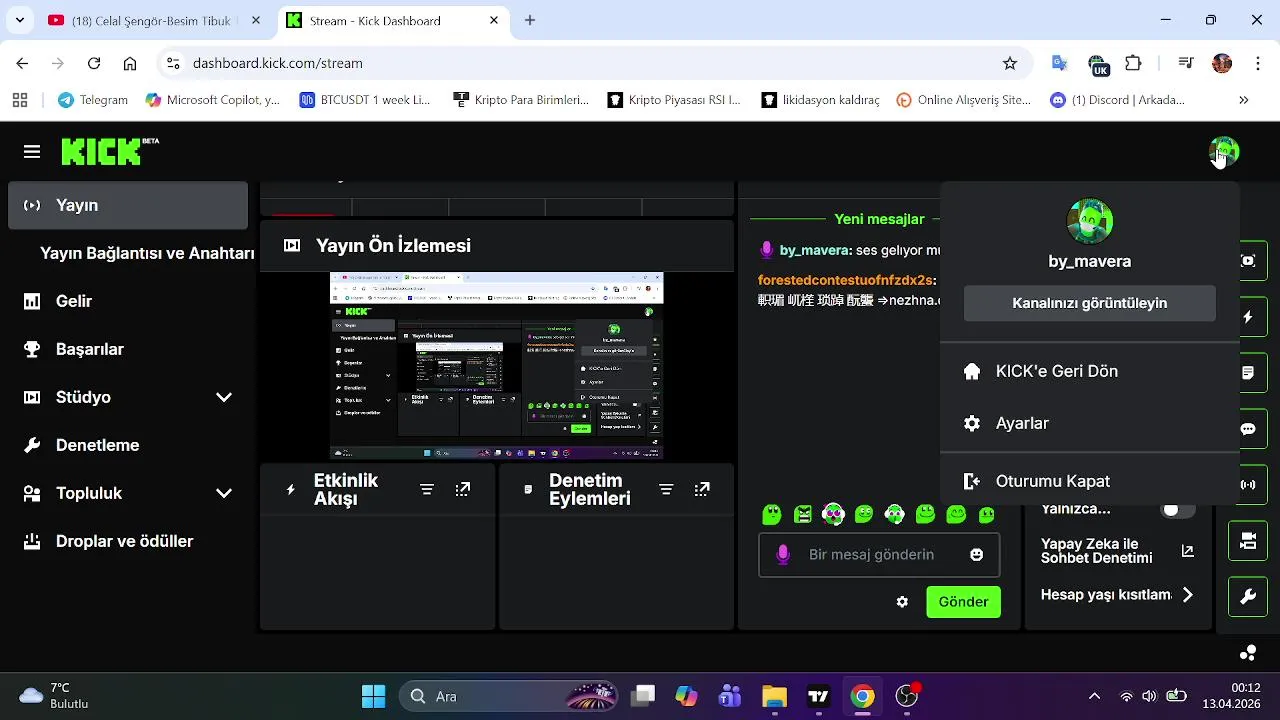Open filter settings of Denetim Eylemleri panel

(666, 489)
